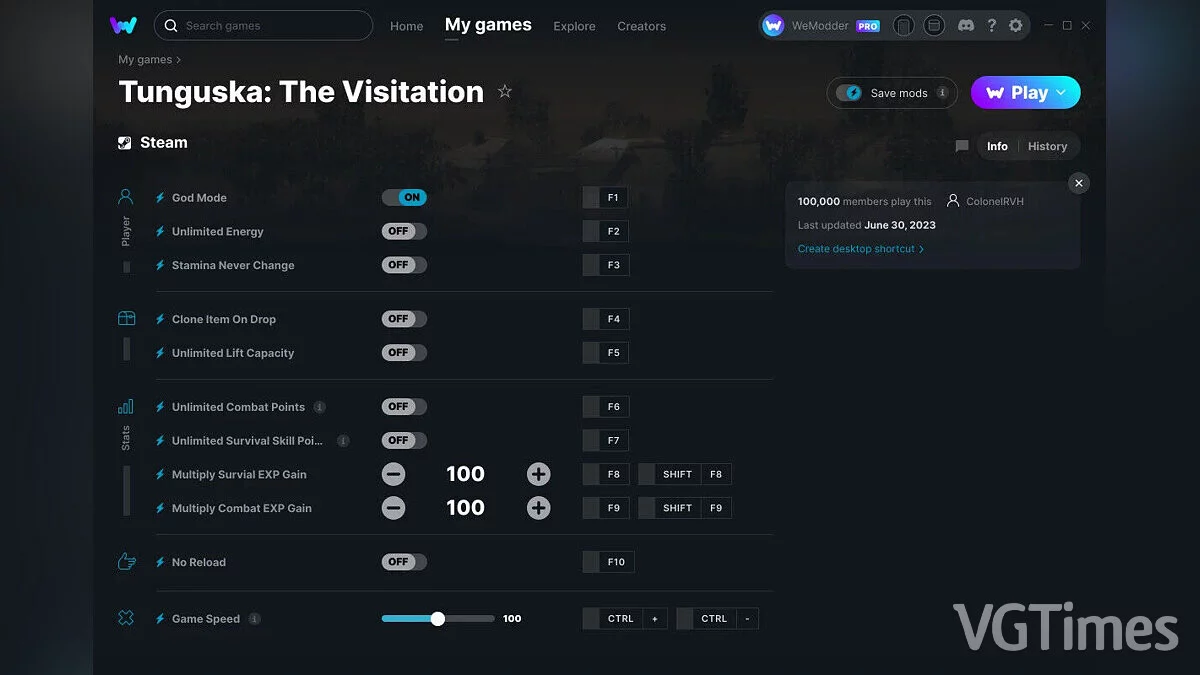The image size is (1200, 675).
Task: Adjust the Game Speed slider
Action: [437, 618]
